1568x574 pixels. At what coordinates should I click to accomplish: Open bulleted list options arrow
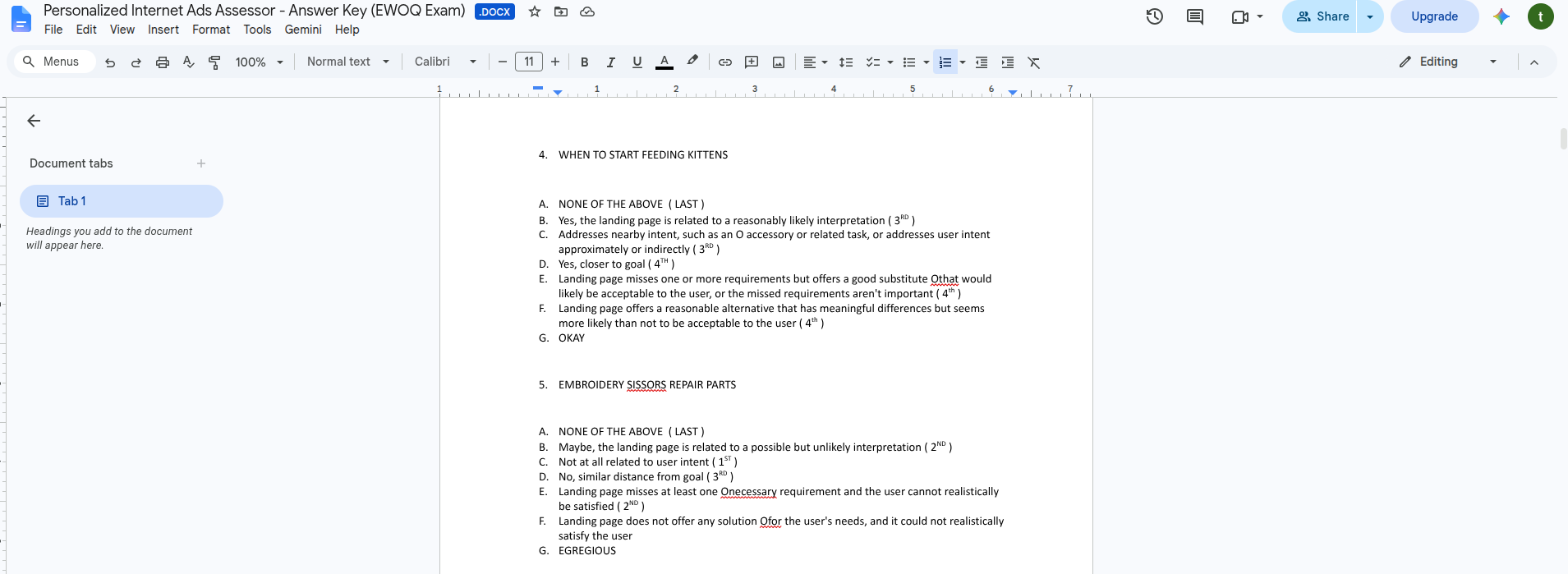927,62
